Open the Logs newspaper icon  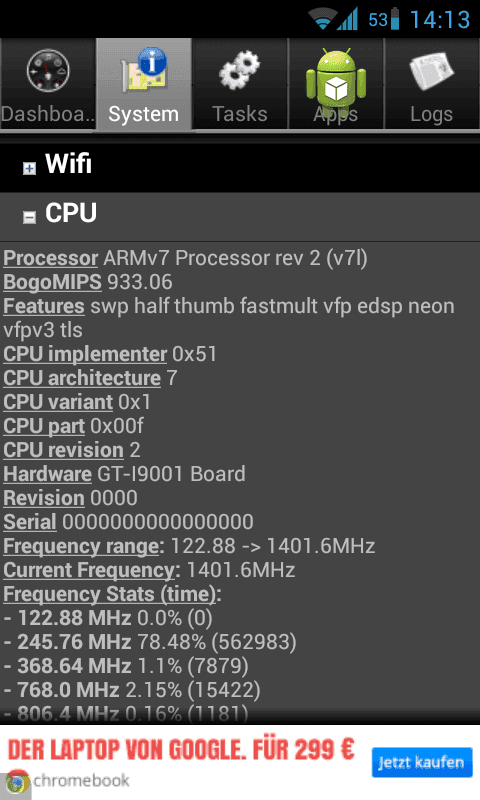(x=431, y=70)
